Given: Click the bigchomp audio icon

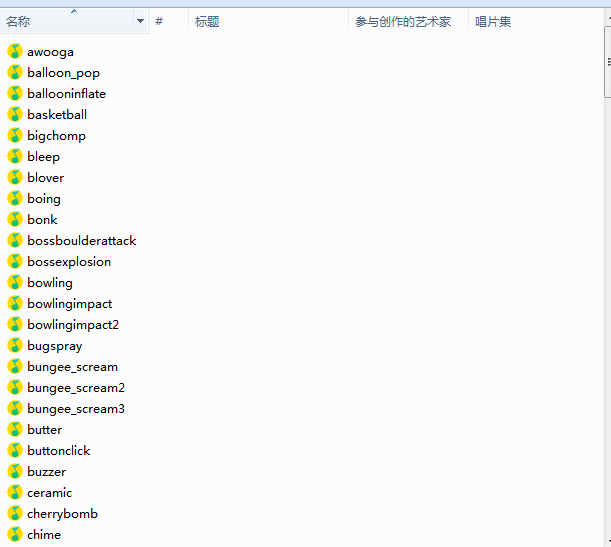Looking at the screenshot, I should click(x=15, y=136).
